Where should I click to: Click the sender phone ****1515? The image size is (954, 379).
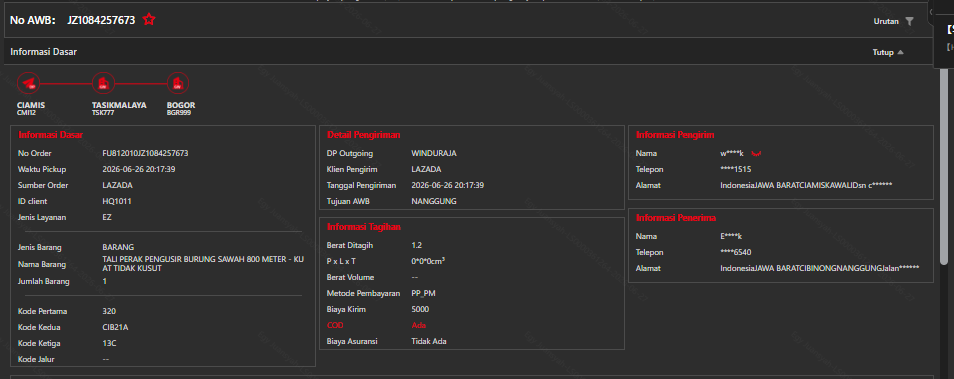tap(736, 169)
